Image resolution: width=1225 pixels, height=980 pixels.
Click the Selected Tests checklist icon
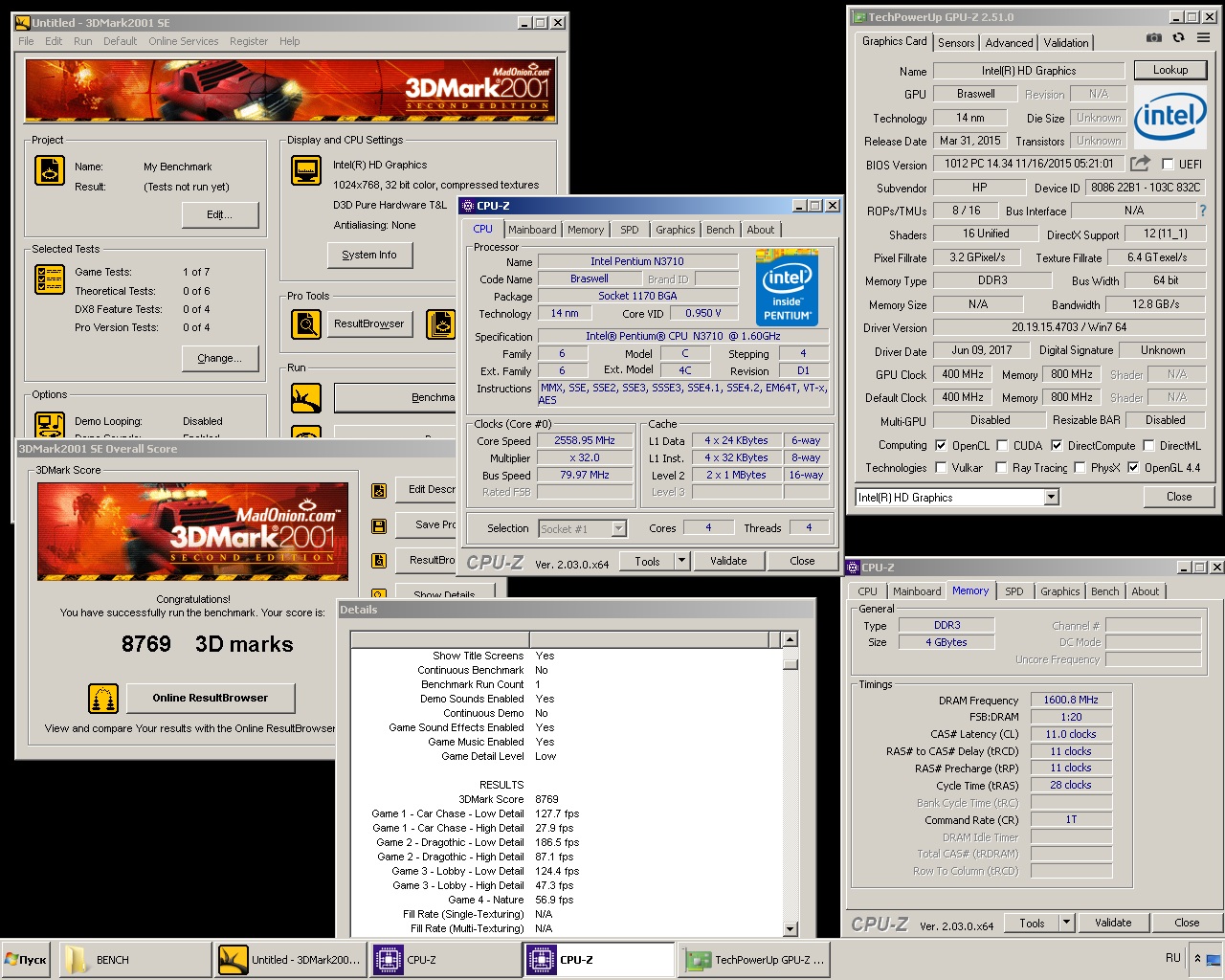[x=50, y=279]
